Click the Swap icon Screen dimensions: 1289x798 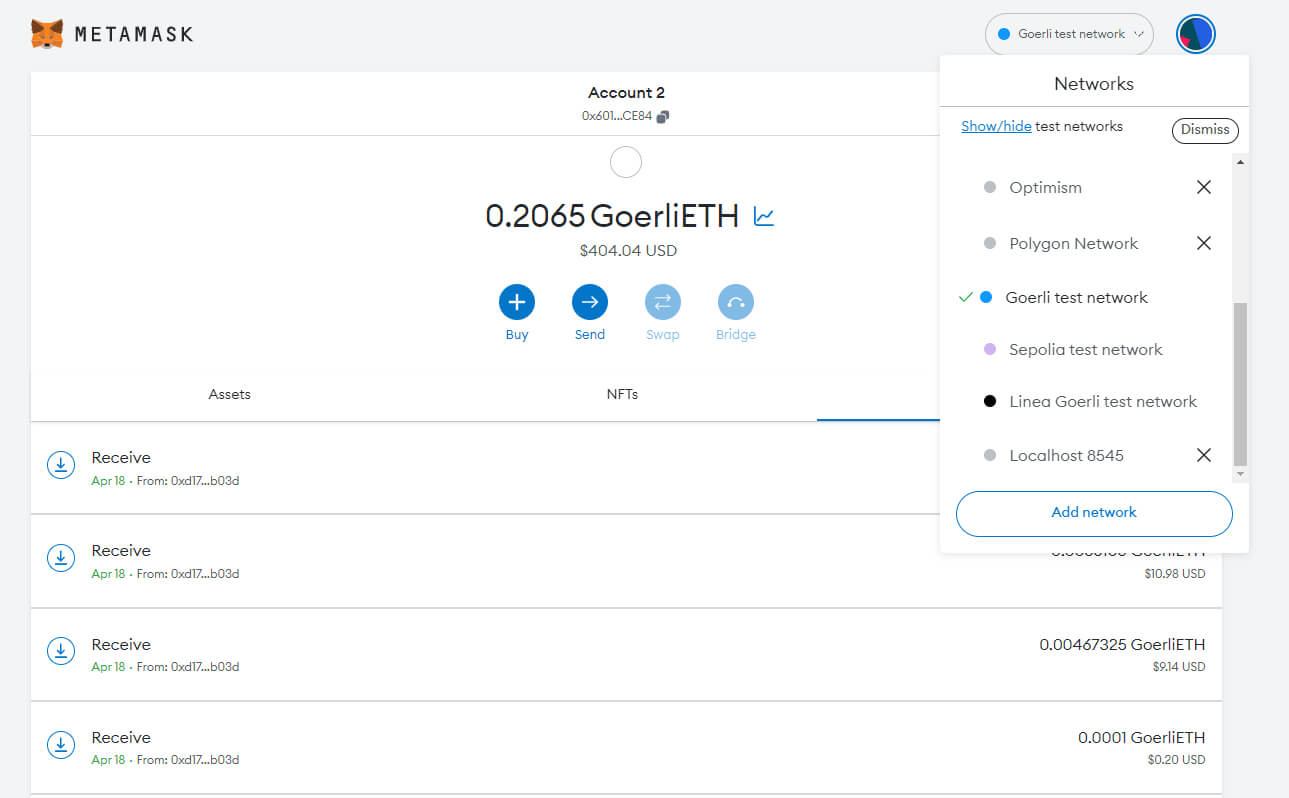pyautogui.click(x=662, y=302)
